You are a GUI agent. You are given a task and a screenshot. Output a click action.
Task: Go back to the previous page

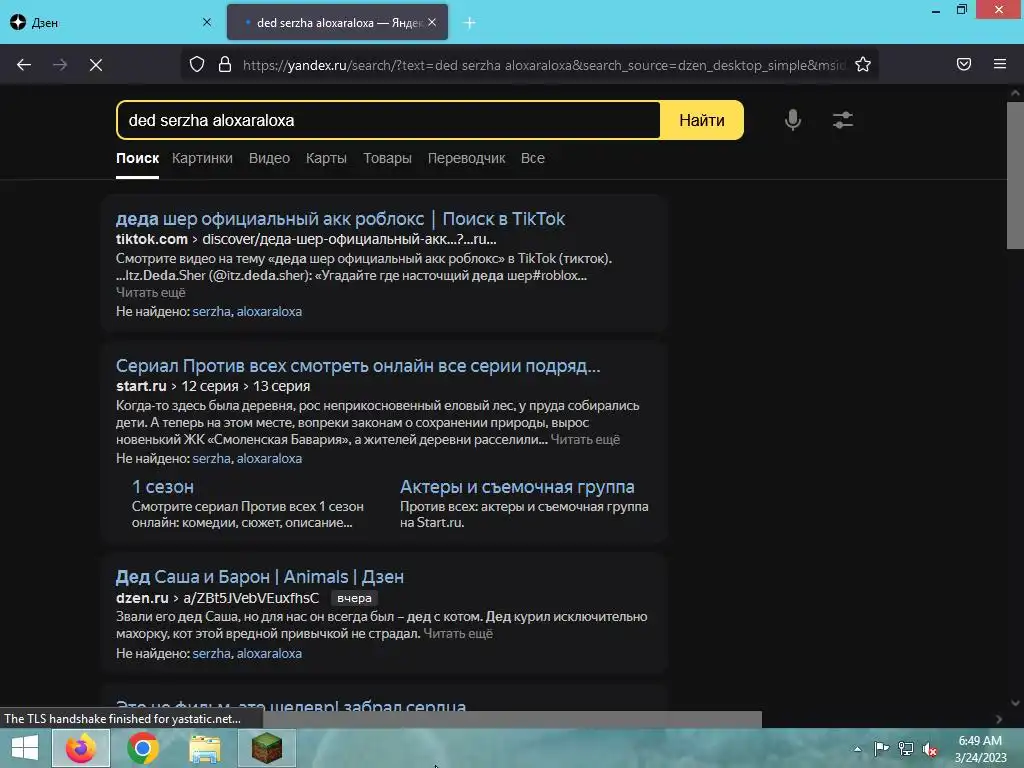tap(24, 65)
